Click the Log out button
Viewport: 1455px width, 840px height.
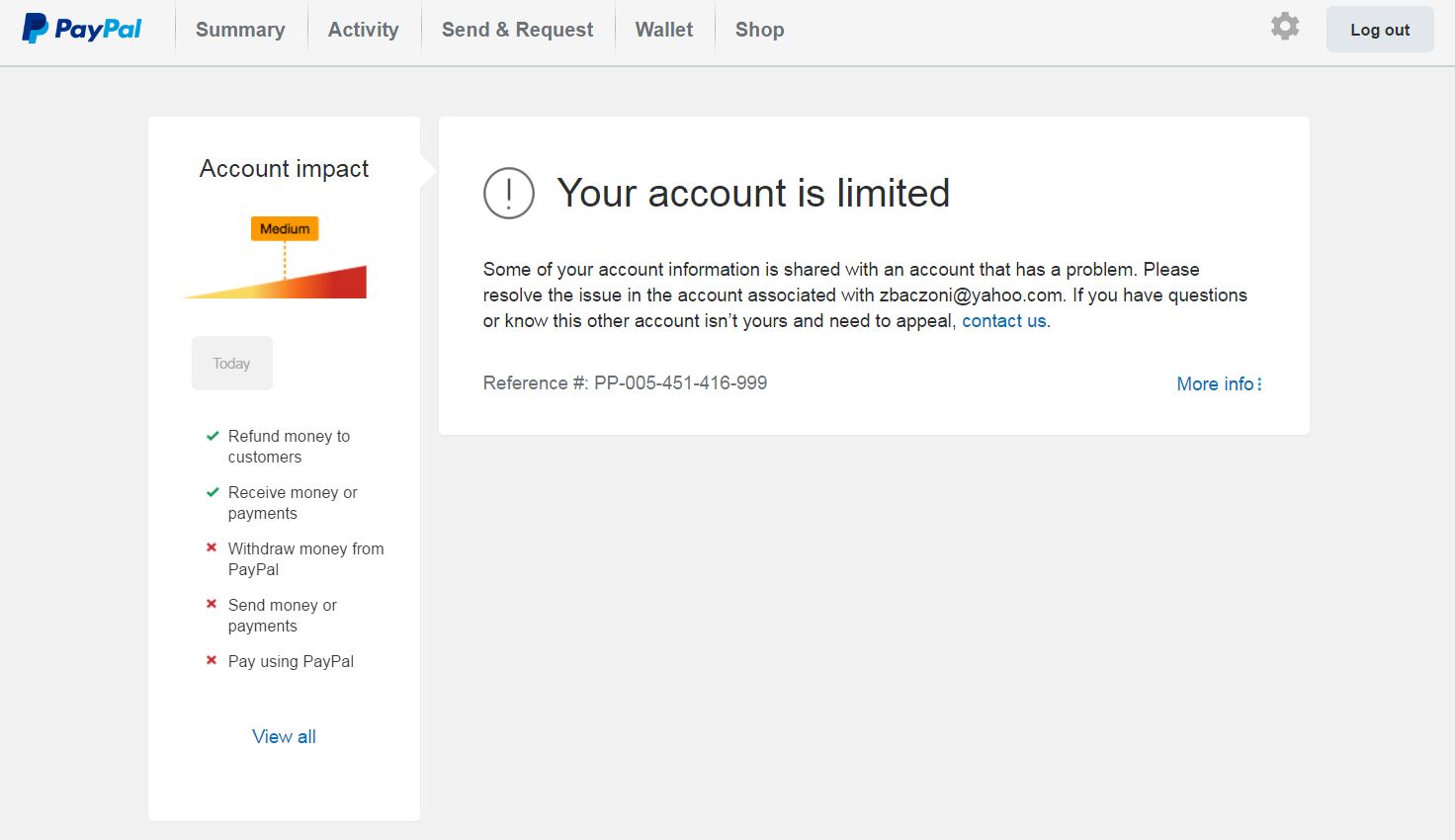[1380, 30]
